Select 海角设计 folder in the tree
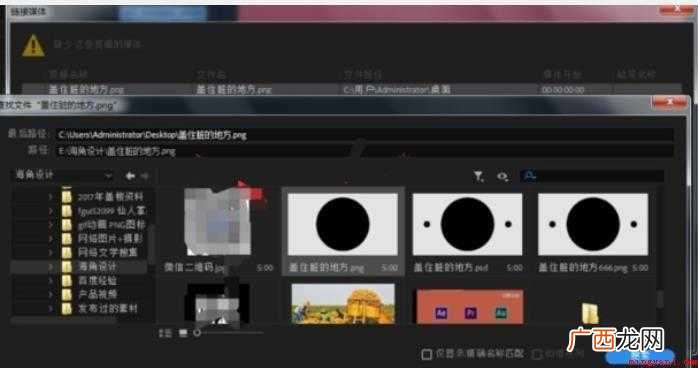 (97, 267)
